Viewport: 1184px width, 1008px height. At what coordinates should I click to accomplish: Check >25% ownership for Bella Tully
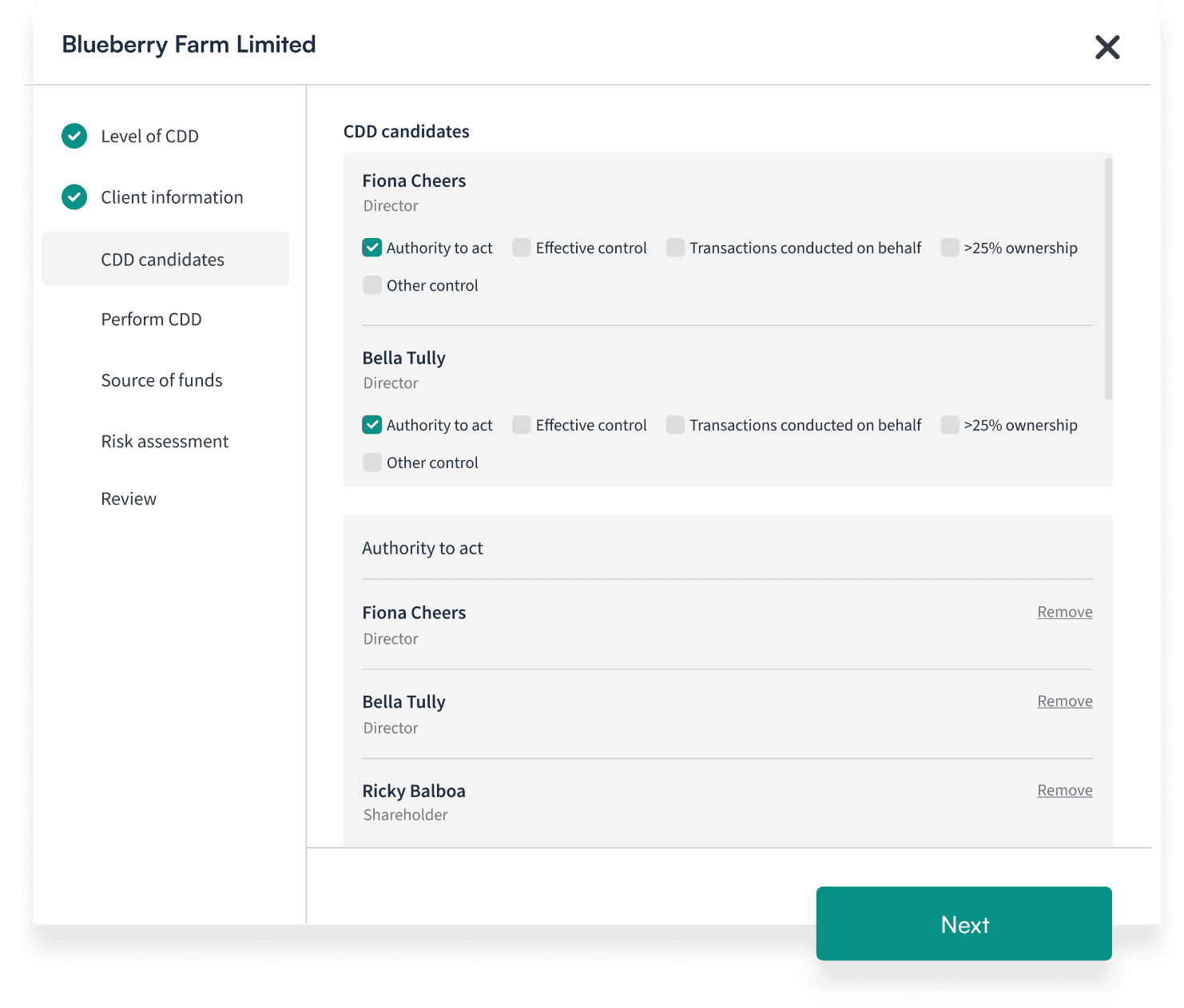[x=949, y=425]
